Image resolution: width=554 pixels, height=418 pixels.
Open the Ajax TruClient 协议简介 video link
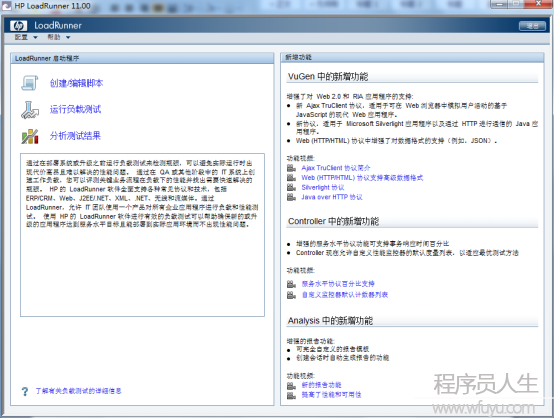[x=336, y=168]
